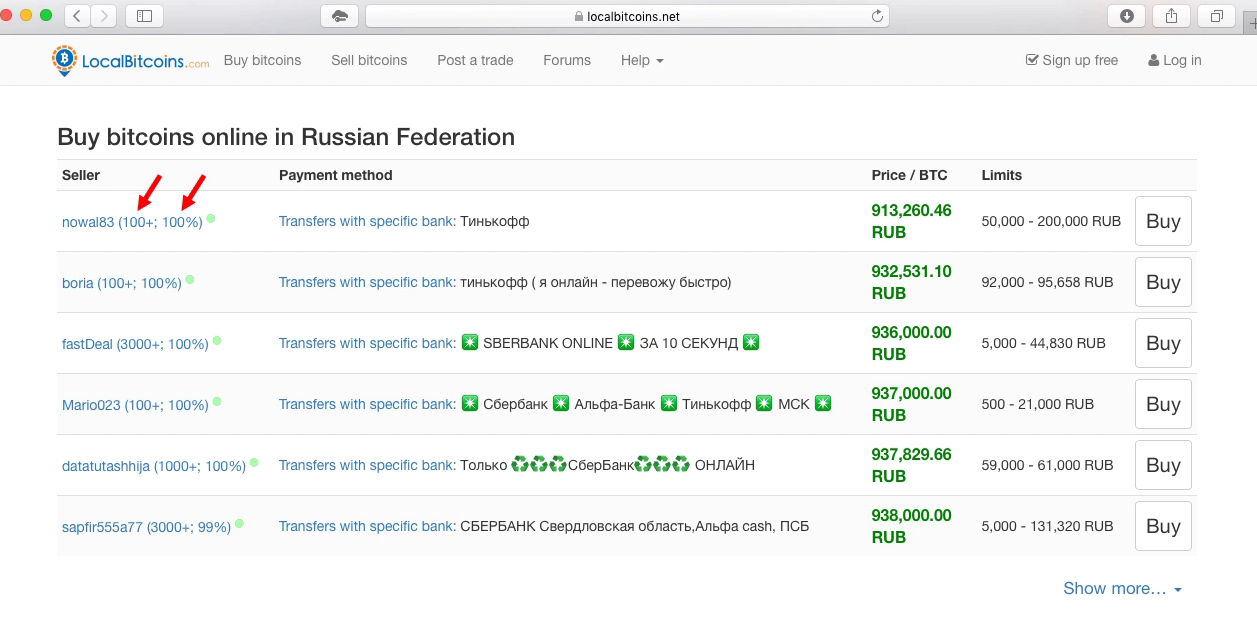1257x617 pixels.
Task: Open seller fastDeal profile link
Action: click(x=87, y=344)
